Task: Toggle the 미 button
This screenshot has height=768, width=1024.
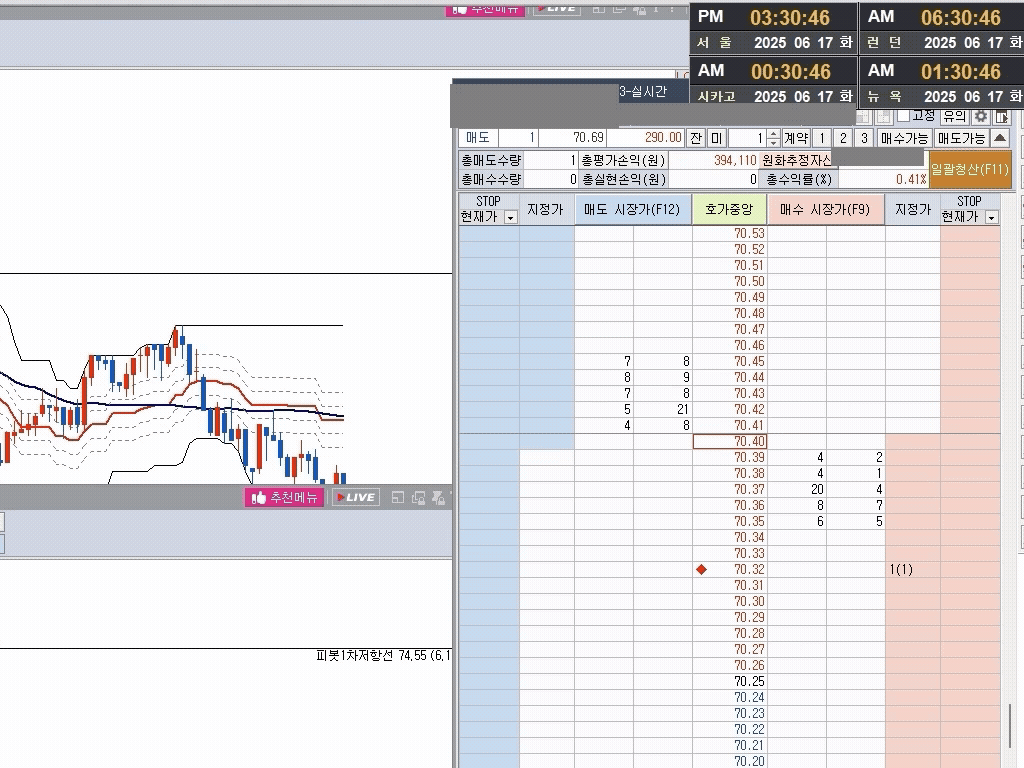Action: coord(716,138)
